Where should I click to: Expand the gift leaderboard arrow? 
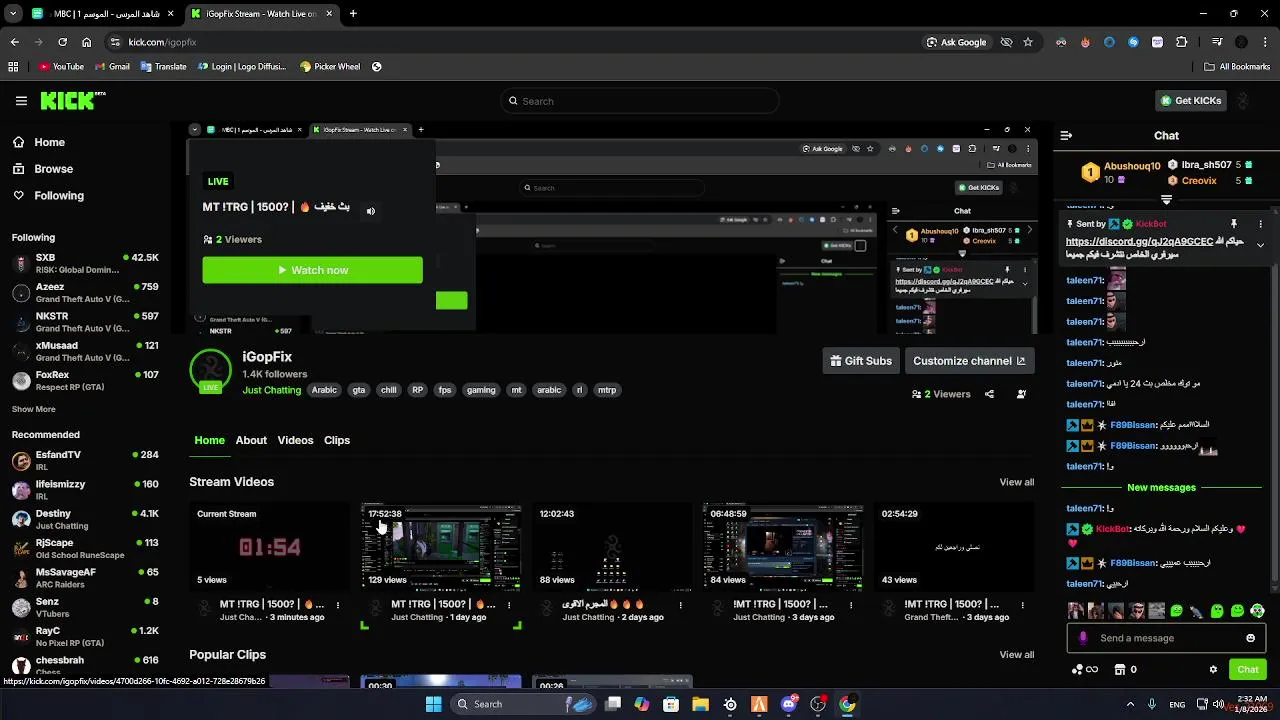(x=1166, y=200)
